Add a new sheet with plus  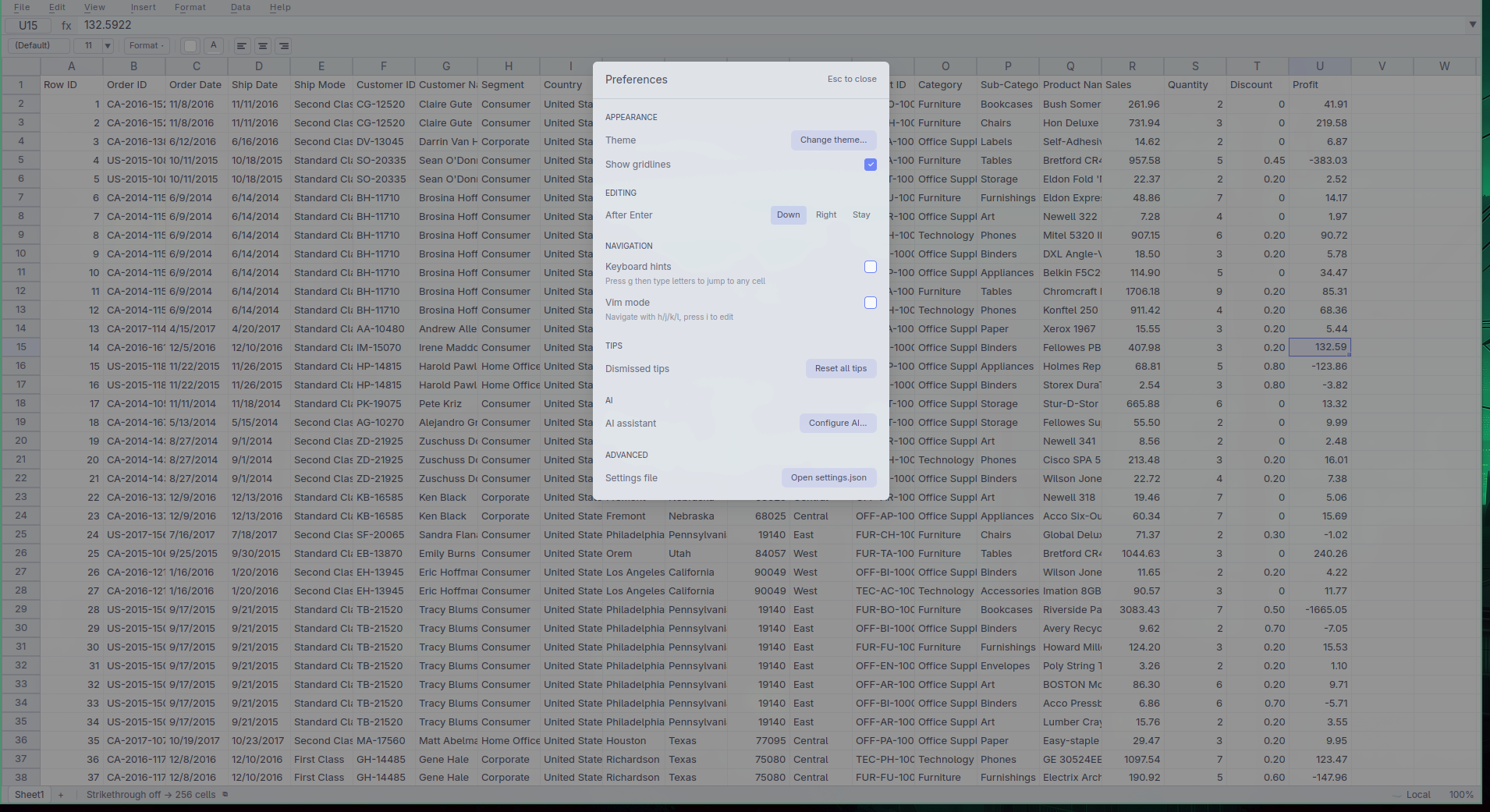click(x=61, y=795)
